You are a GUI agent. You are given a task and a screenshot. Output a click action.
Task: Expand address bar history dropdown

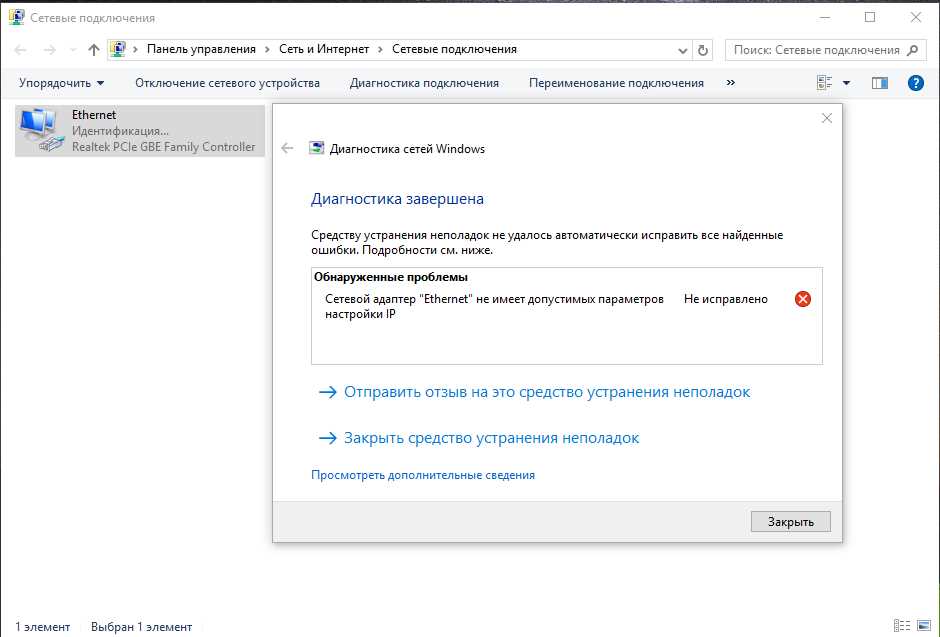pos(682,50)
